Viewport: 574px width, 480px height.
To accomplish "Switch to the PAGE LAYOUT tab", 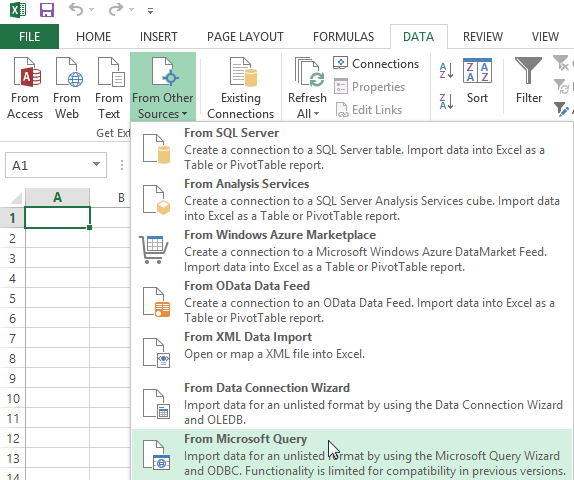I will tap(245, 37).
